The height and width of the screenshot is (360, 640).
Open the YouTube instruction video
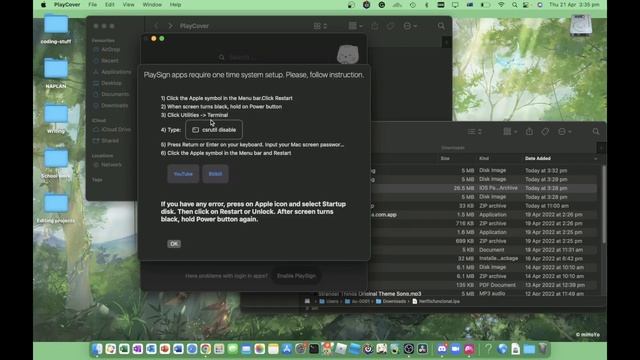pyautogui.click(x=183, y=174)
